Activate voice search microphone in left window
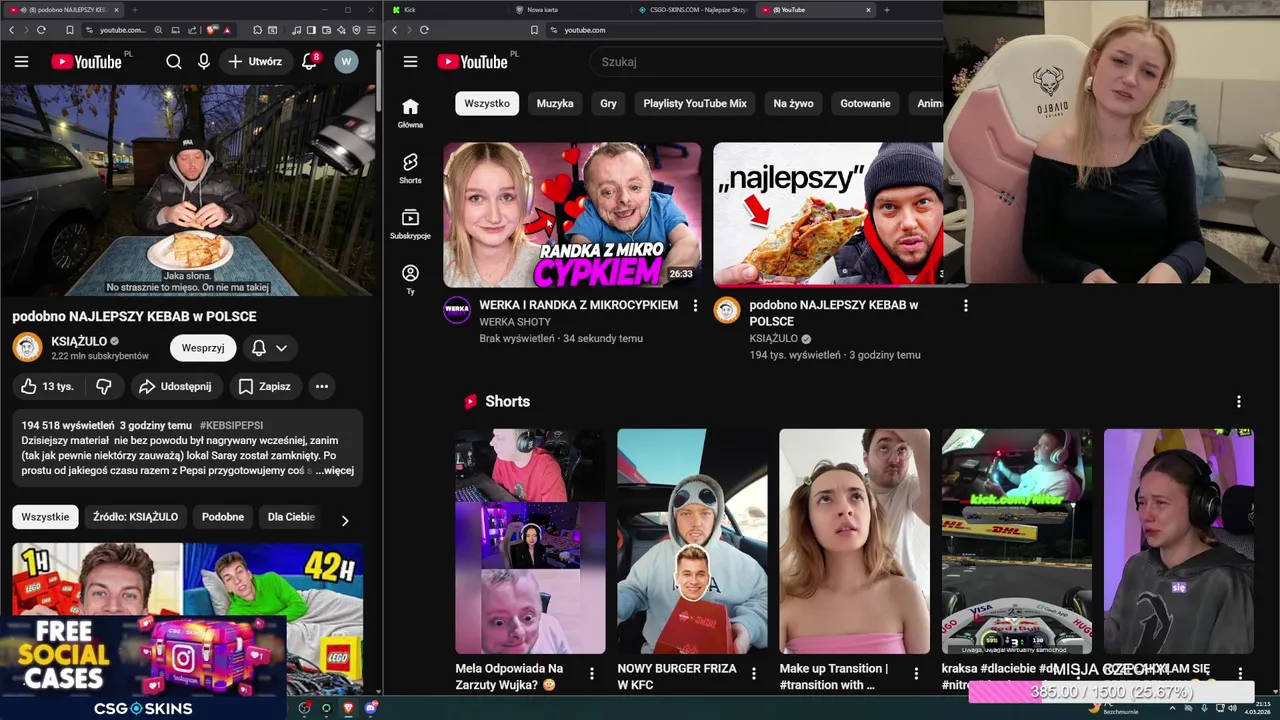Image resolution: width=1280 pixels, height=720 pixels. pyautogui.click(x=204, y=61)
